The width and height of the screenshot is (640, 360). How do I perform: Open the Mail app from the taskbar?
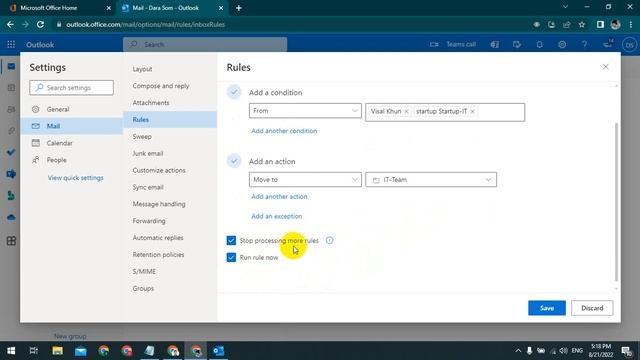pyautogui.click(x=80, y=351)
